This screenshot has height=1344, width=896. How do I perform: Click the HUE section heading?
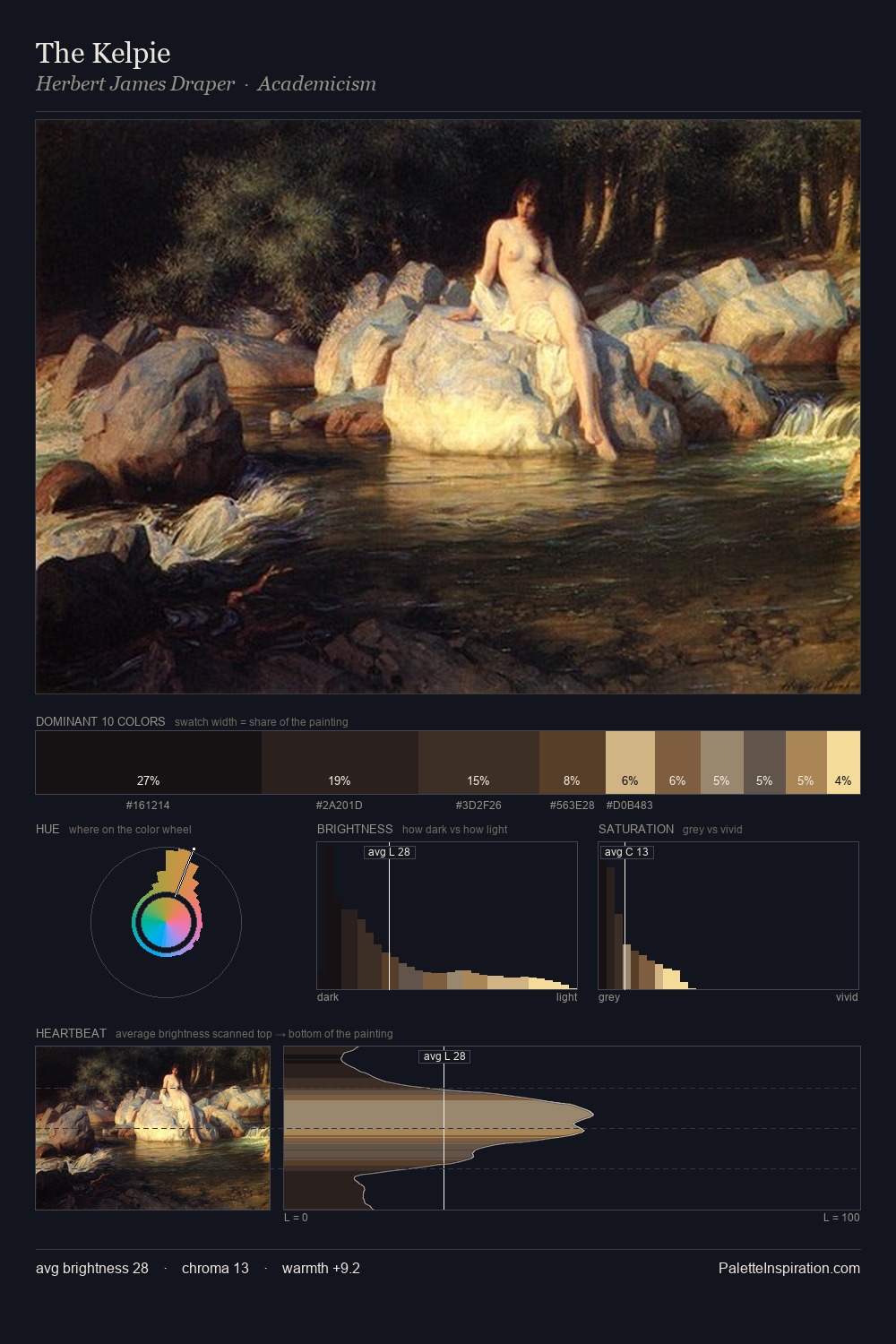[47, 829]
